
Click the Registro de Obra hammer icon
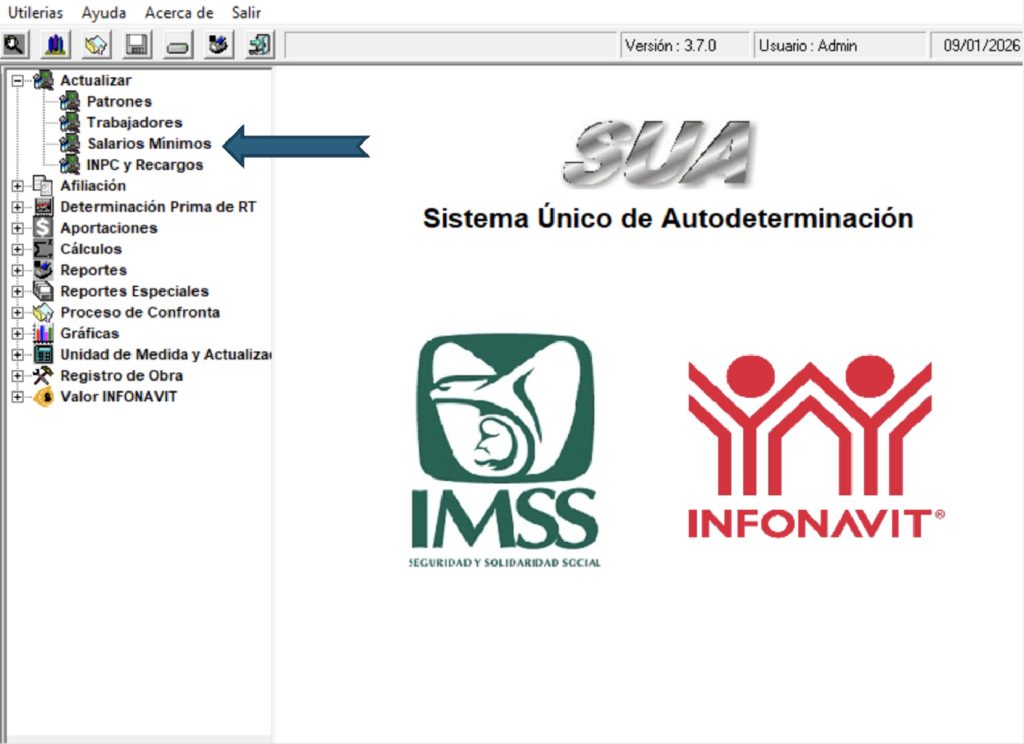pyautogui.click(x=43, y=376)
